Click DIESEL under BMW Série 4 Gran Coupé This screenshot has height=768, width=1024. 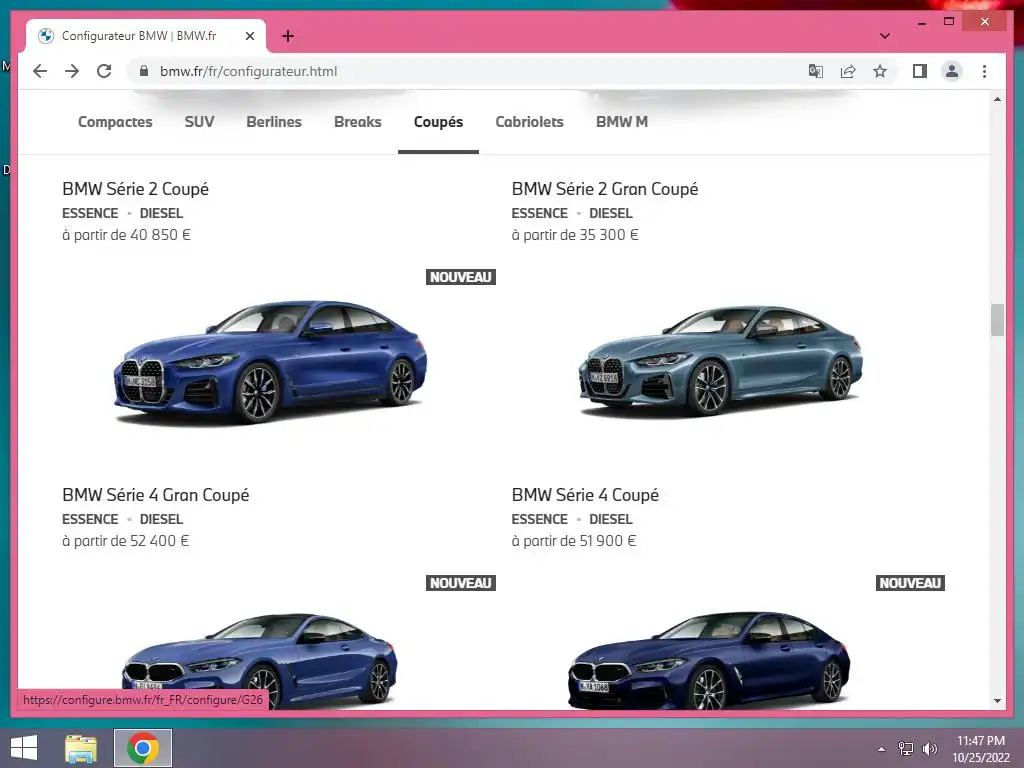(161, 519)
